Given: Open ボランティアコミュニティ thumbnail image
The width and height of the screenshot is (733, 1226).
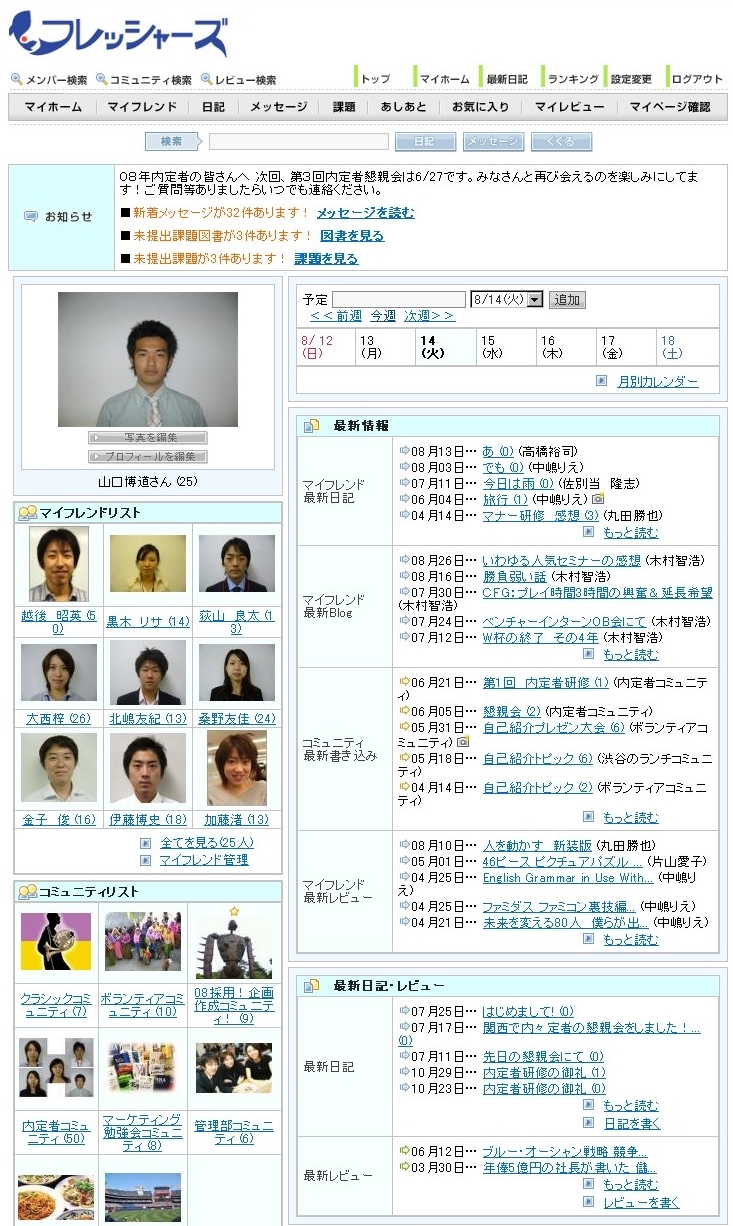Looking at the screenshot, I should click(143, 941).
